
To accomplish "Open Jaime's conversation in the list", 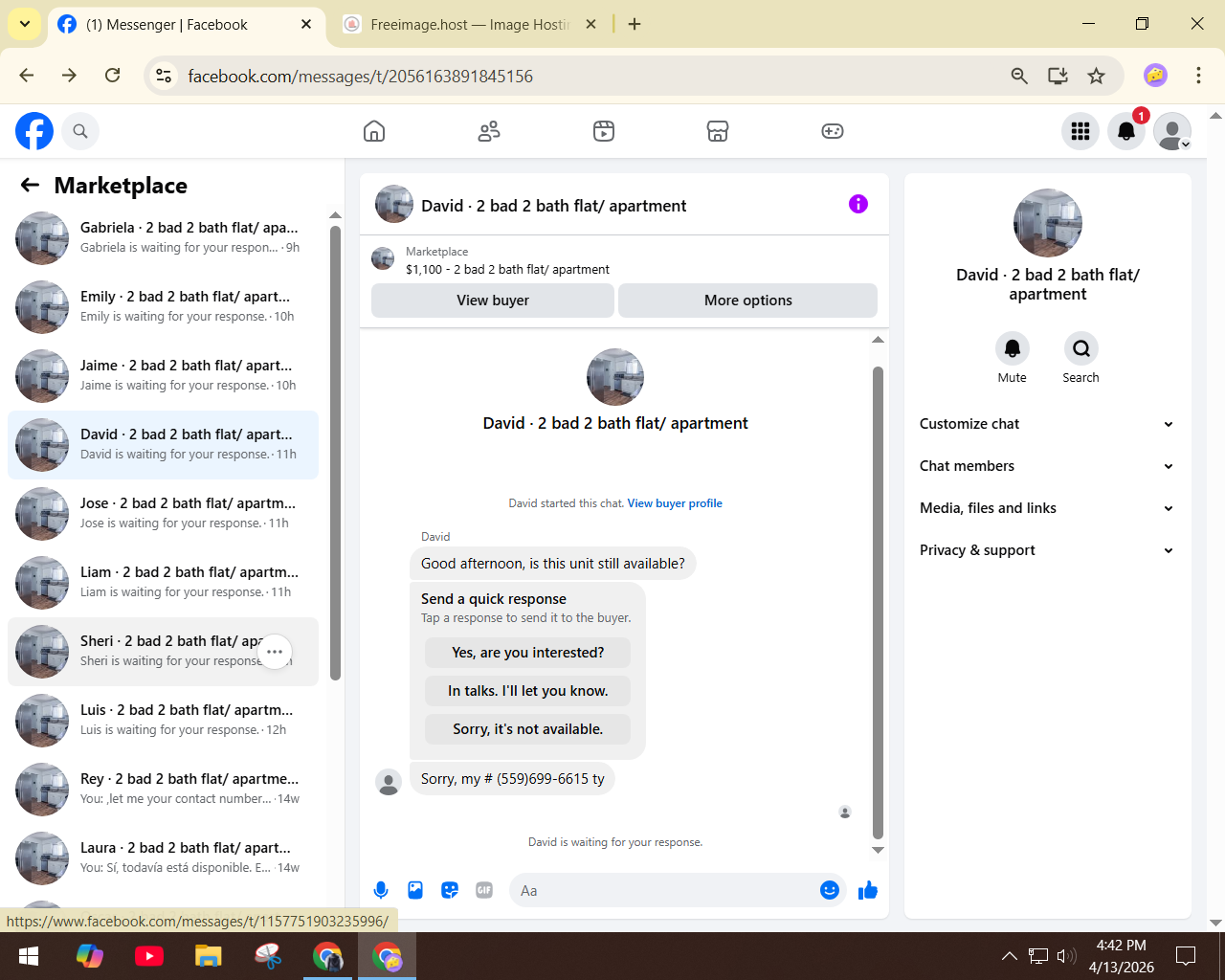I will click(x=163, y=375).
